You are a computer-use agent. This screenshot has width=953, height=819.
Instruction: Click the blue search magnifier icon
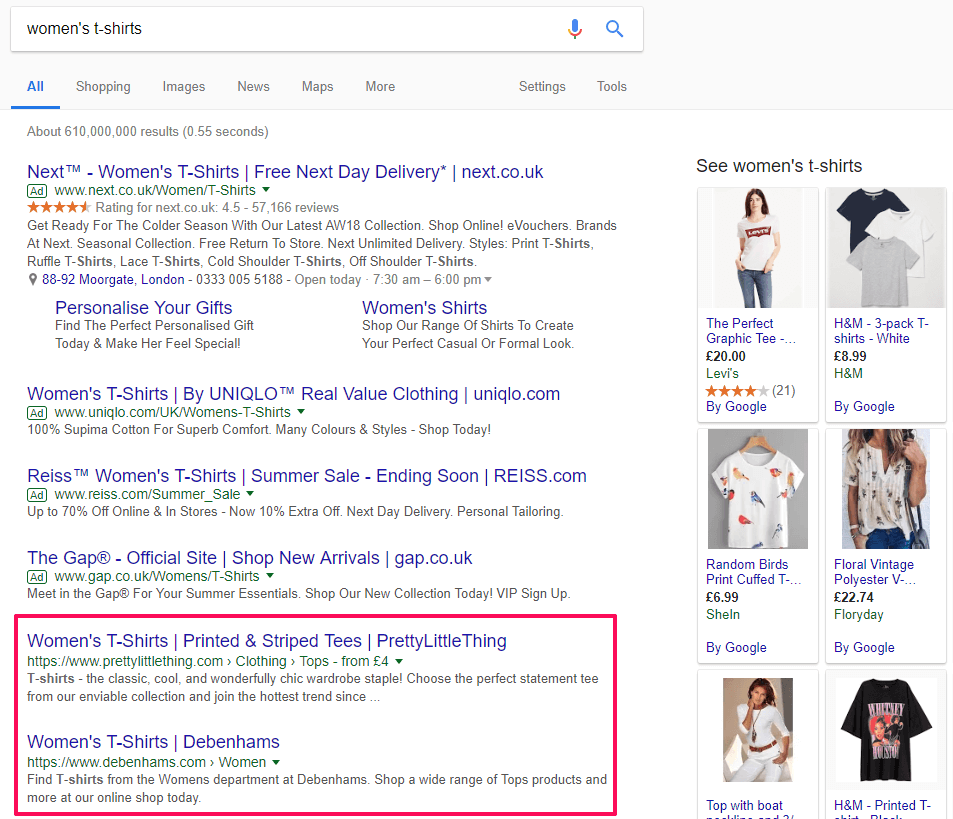point(614,29)
